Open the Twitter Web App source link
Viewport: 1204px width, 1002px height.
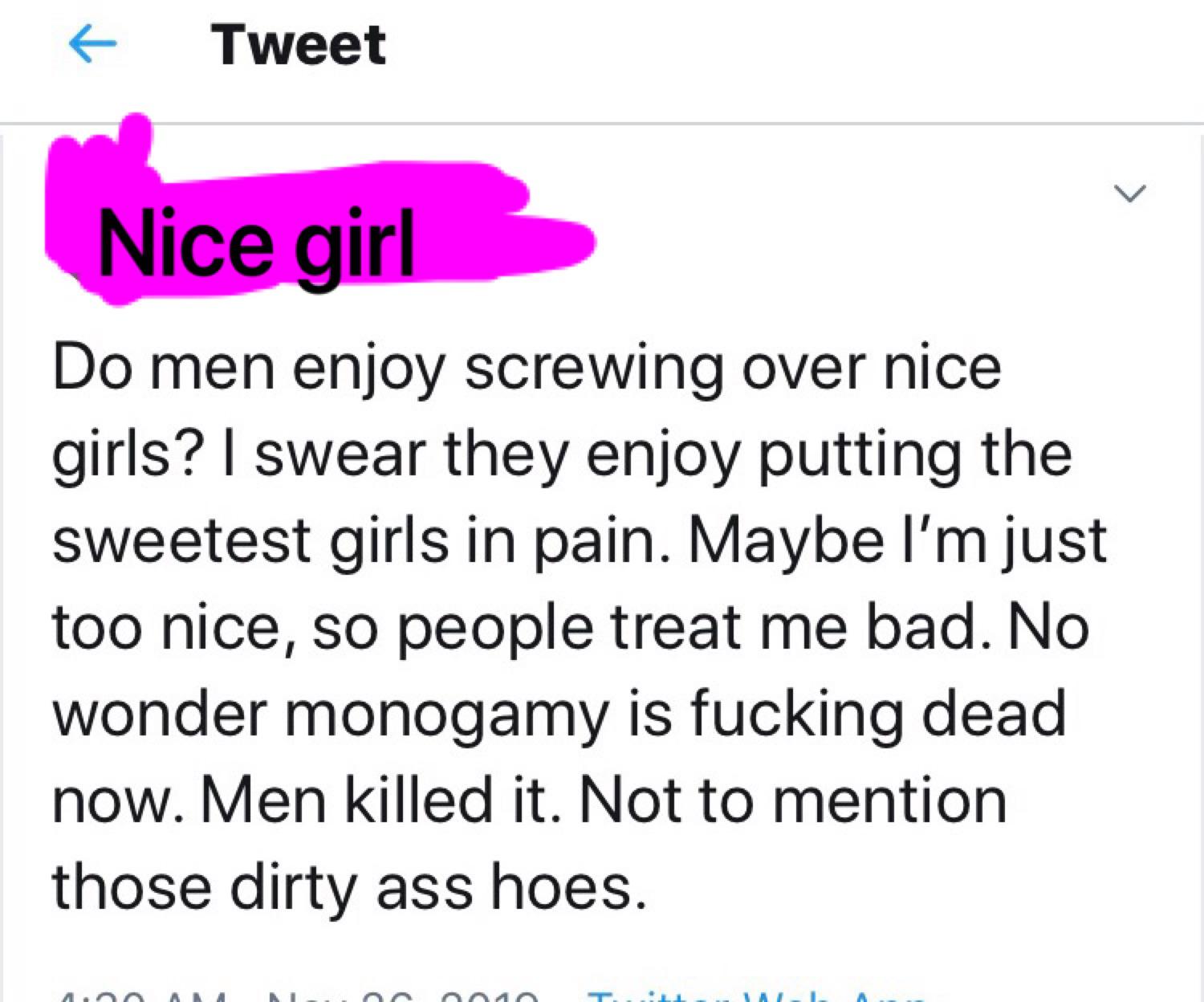755,997
